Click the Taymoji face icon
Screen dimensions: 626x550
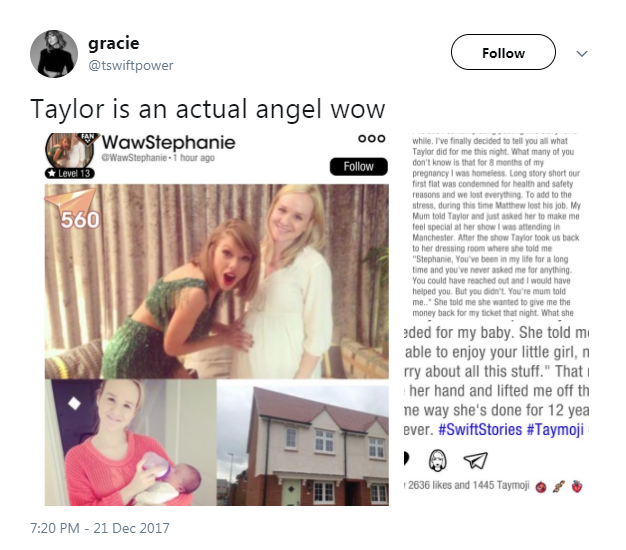[437, 460]
